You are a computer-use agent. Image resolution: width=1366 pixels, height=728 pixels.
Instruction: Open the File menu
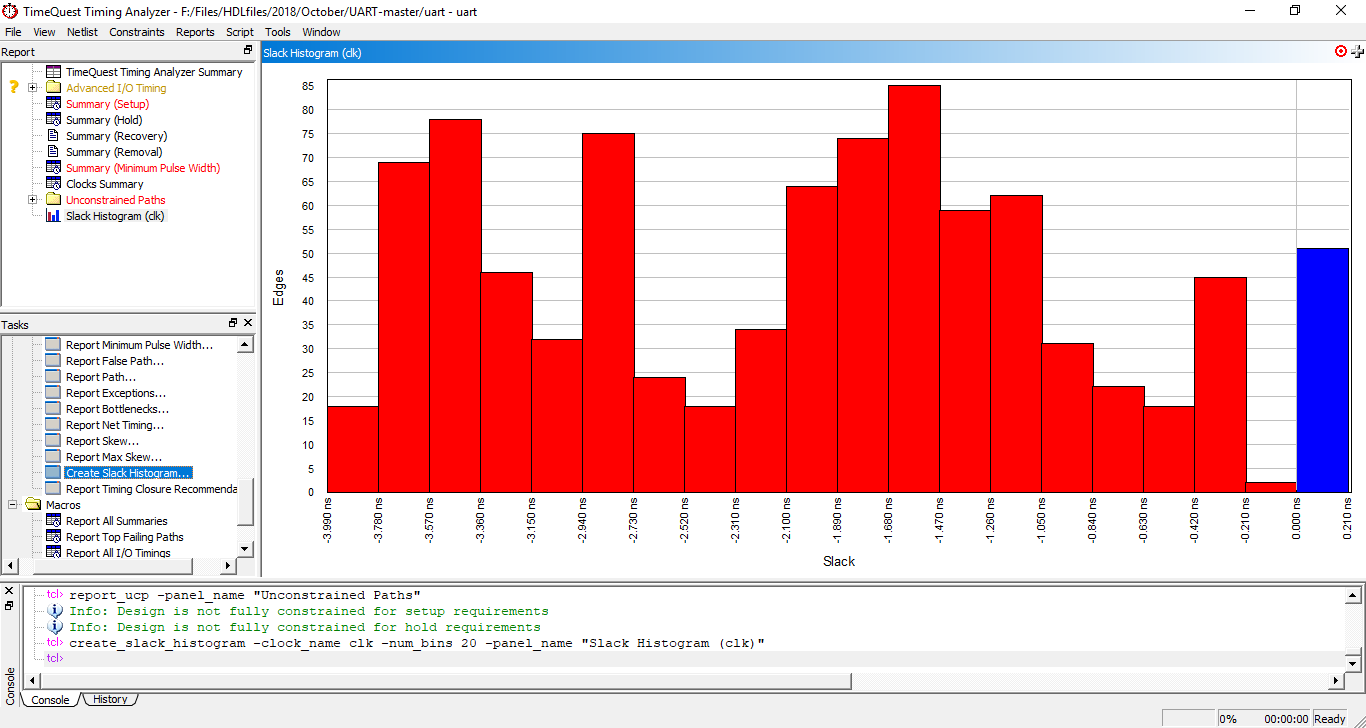tap(13, 32)
